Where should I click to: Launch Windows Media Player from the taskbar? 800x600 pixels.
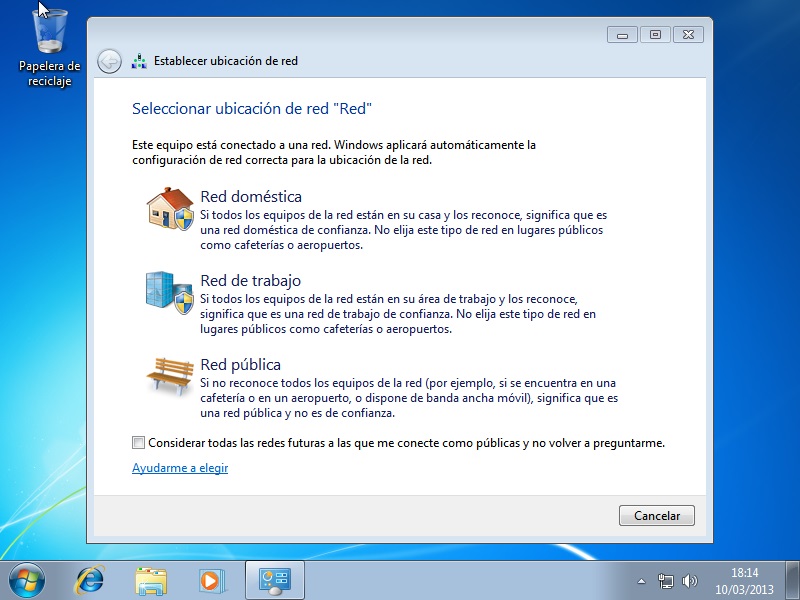[x=211, y=581]
